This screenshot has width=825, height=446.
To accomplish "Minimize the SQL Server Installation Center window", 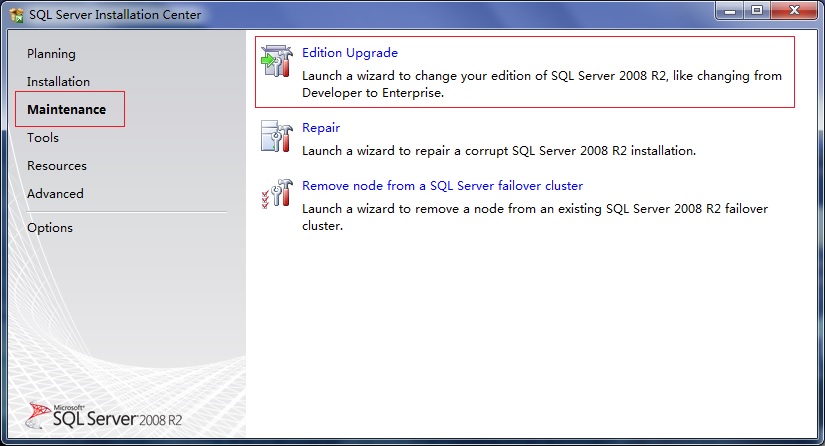I will click(x=730, y=11).
